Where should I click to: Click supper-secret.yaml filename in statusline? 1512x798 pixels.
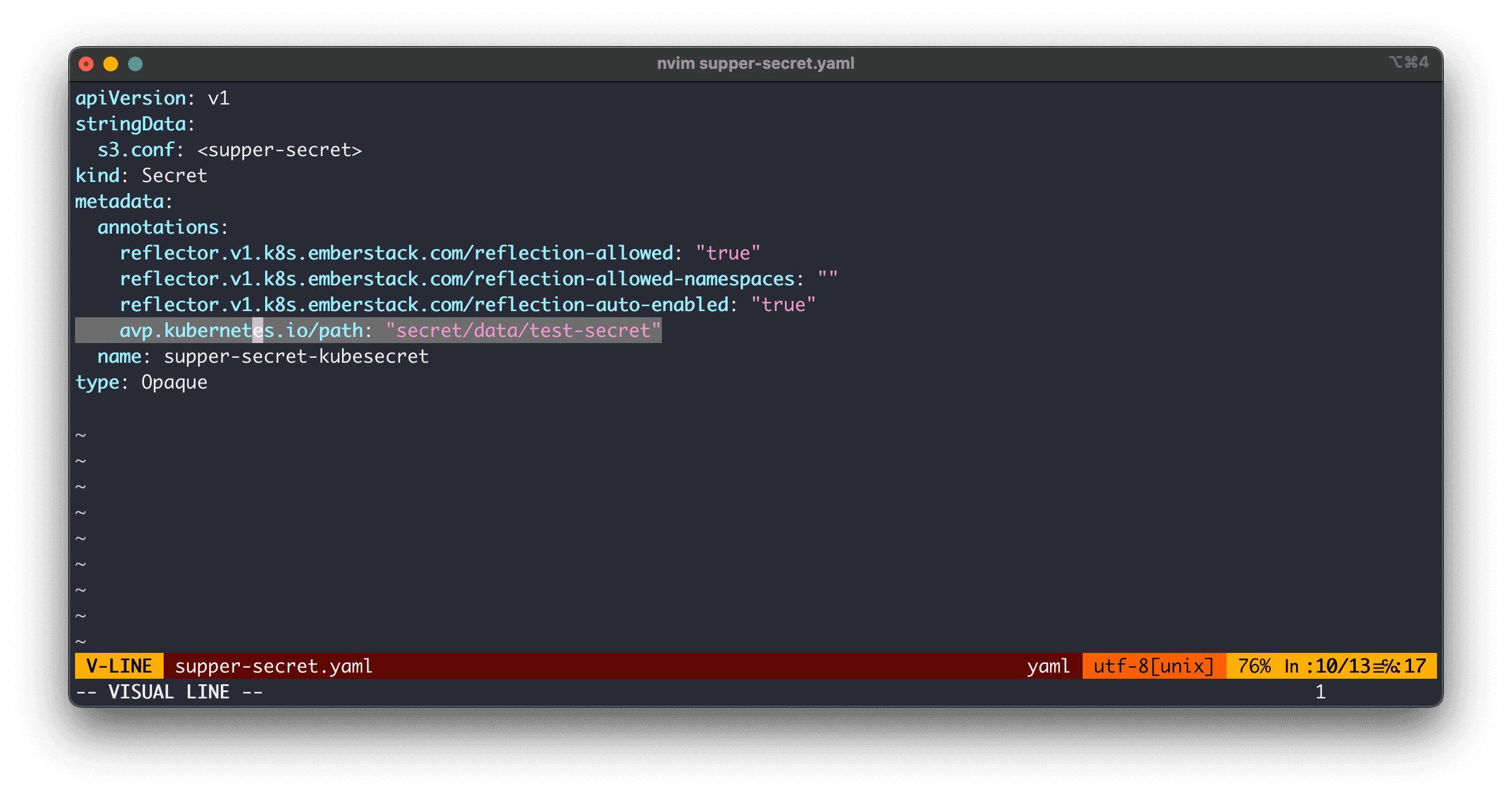(274, 666)
